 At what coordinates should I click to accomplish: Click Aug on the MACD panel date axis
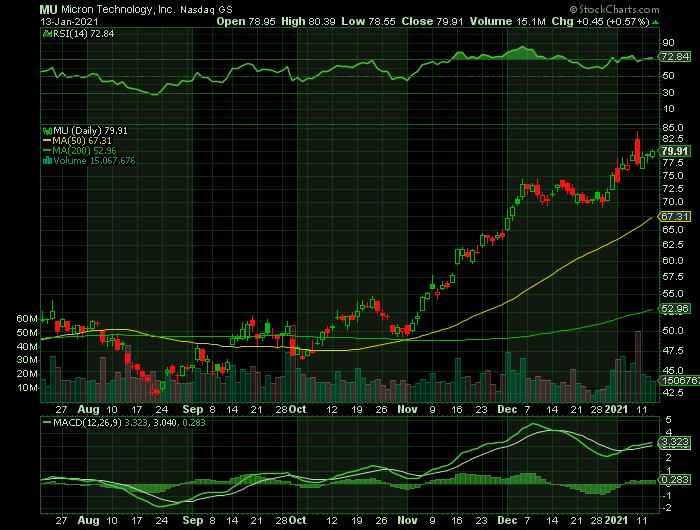pos(88,521)
